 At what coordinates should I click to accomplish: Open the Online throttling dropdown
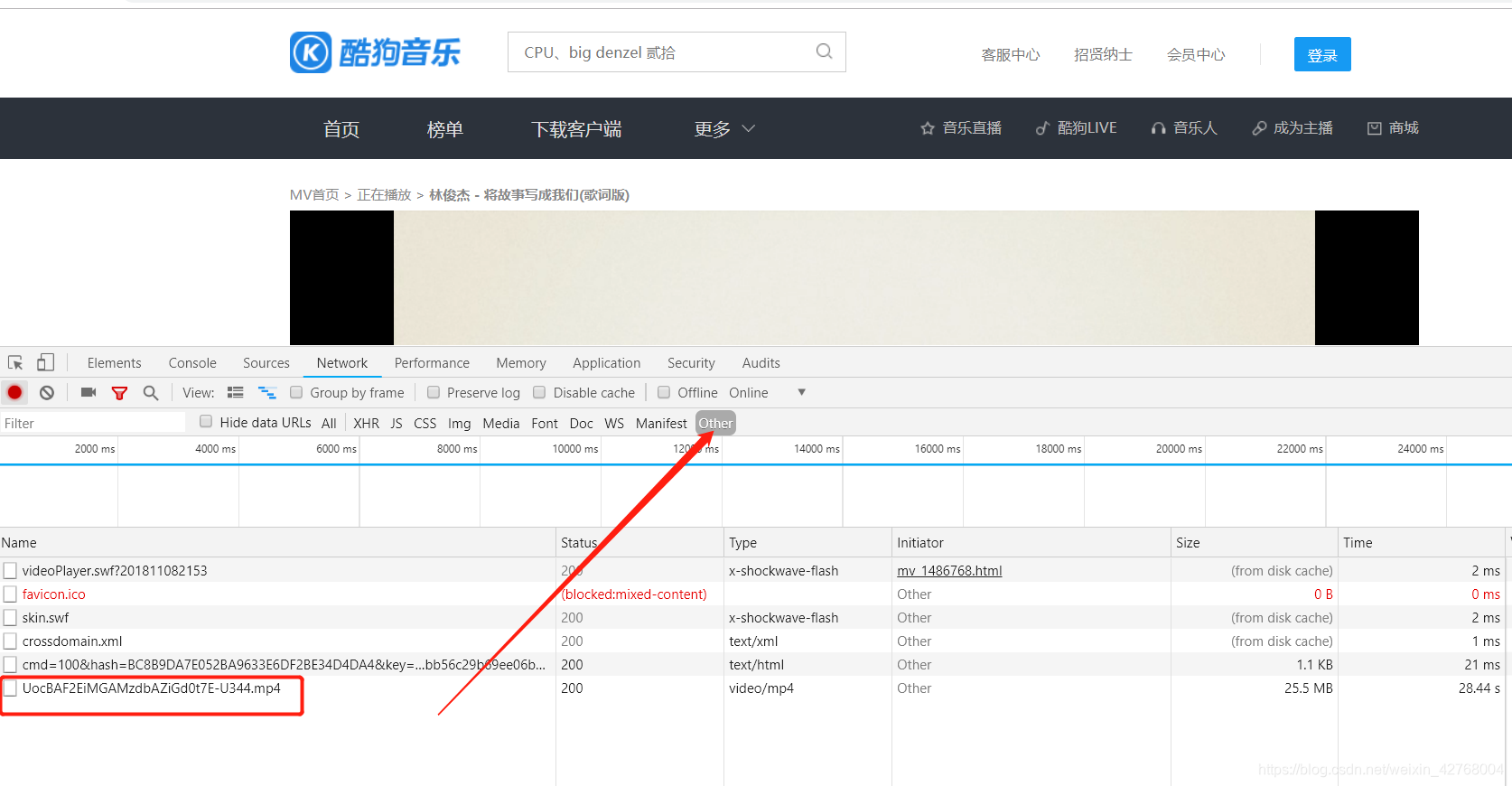pyautogui.click(x=768, y=392)
